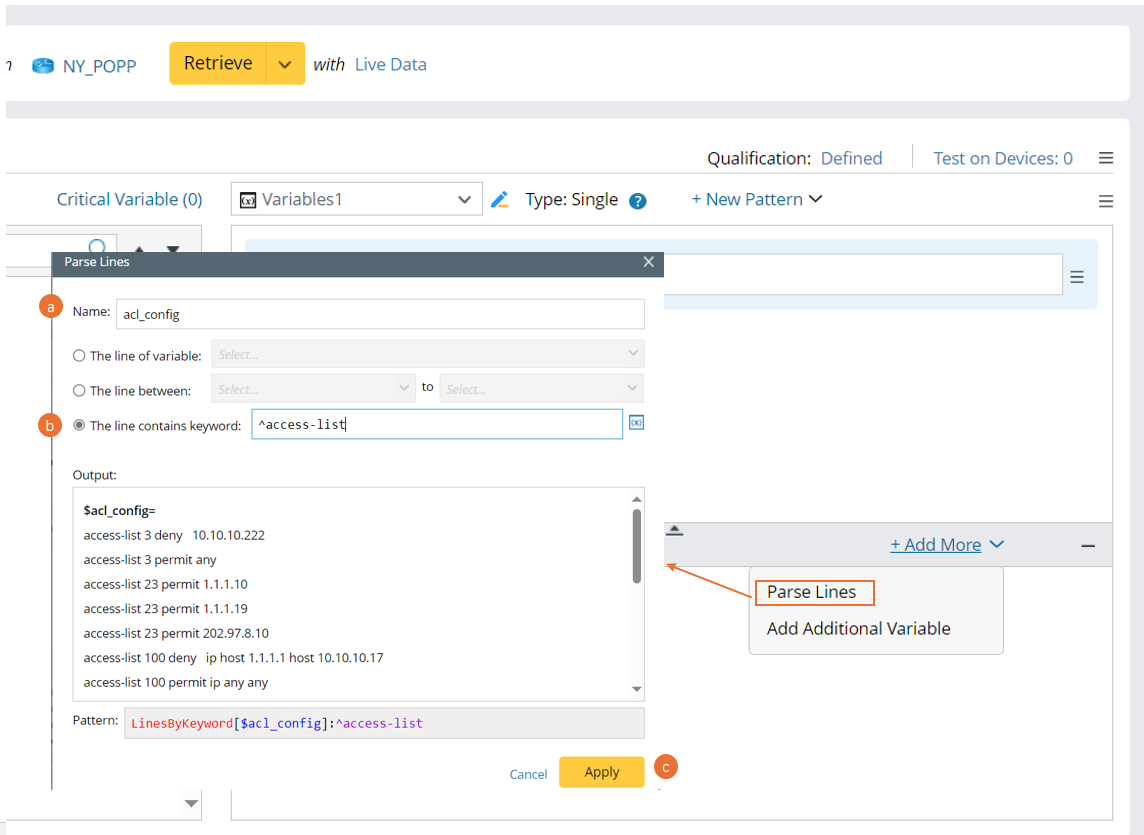
Task: Click the Apply button
Action: pos(601,772)
